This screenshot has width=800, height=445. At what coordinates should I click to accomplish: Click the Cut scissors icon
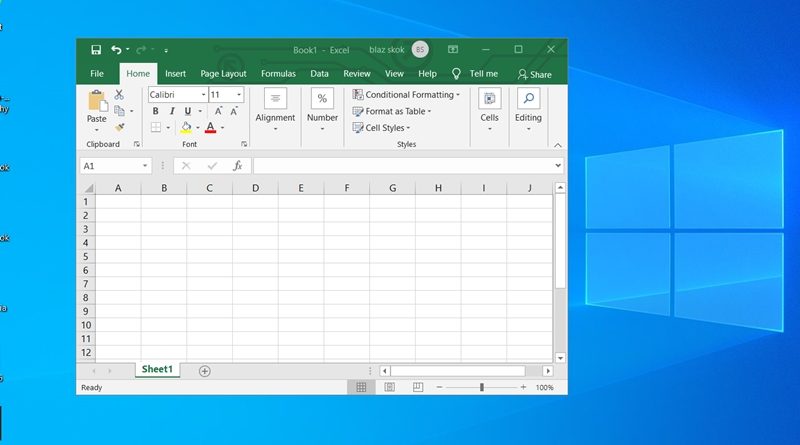119,94
